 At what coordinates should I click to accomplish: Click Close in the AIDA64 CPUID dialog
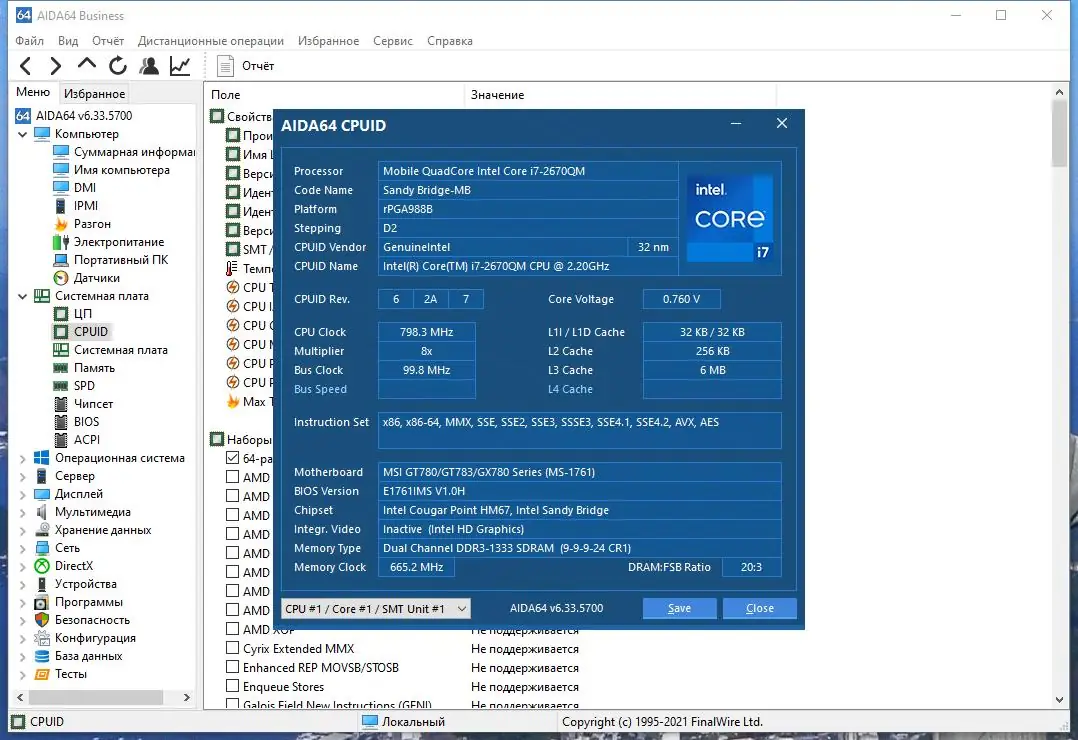(x=759, y=608)
